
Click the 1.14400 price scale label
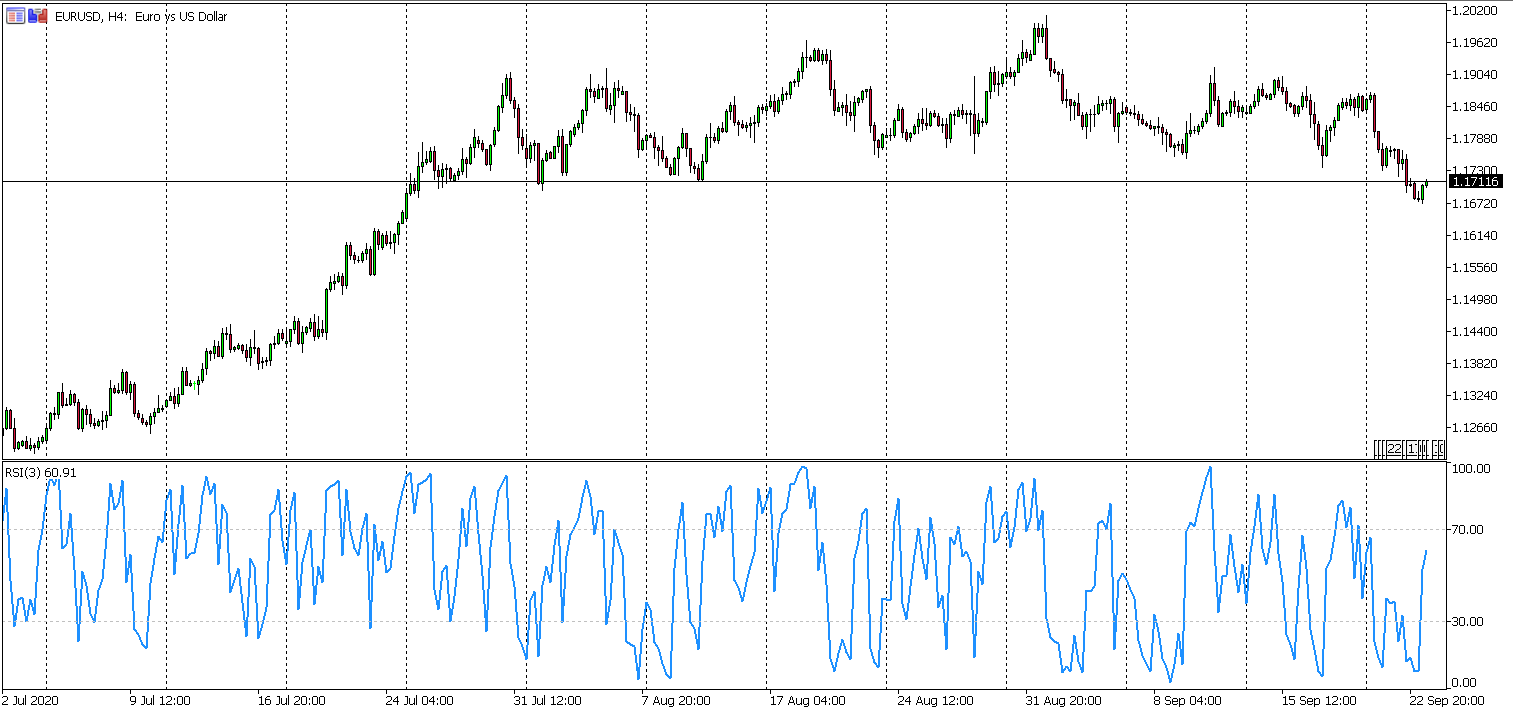click(1474, 331)
